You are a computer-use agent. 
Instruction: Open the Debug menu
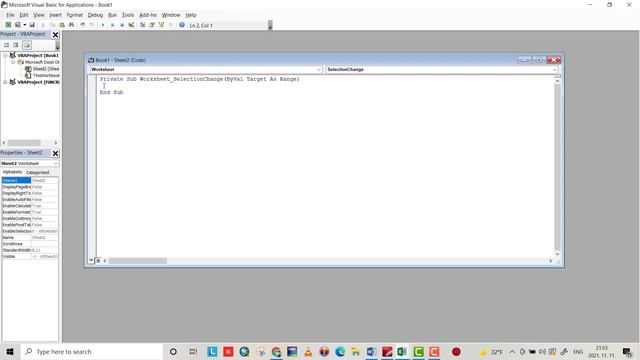[x=95, y=15]
